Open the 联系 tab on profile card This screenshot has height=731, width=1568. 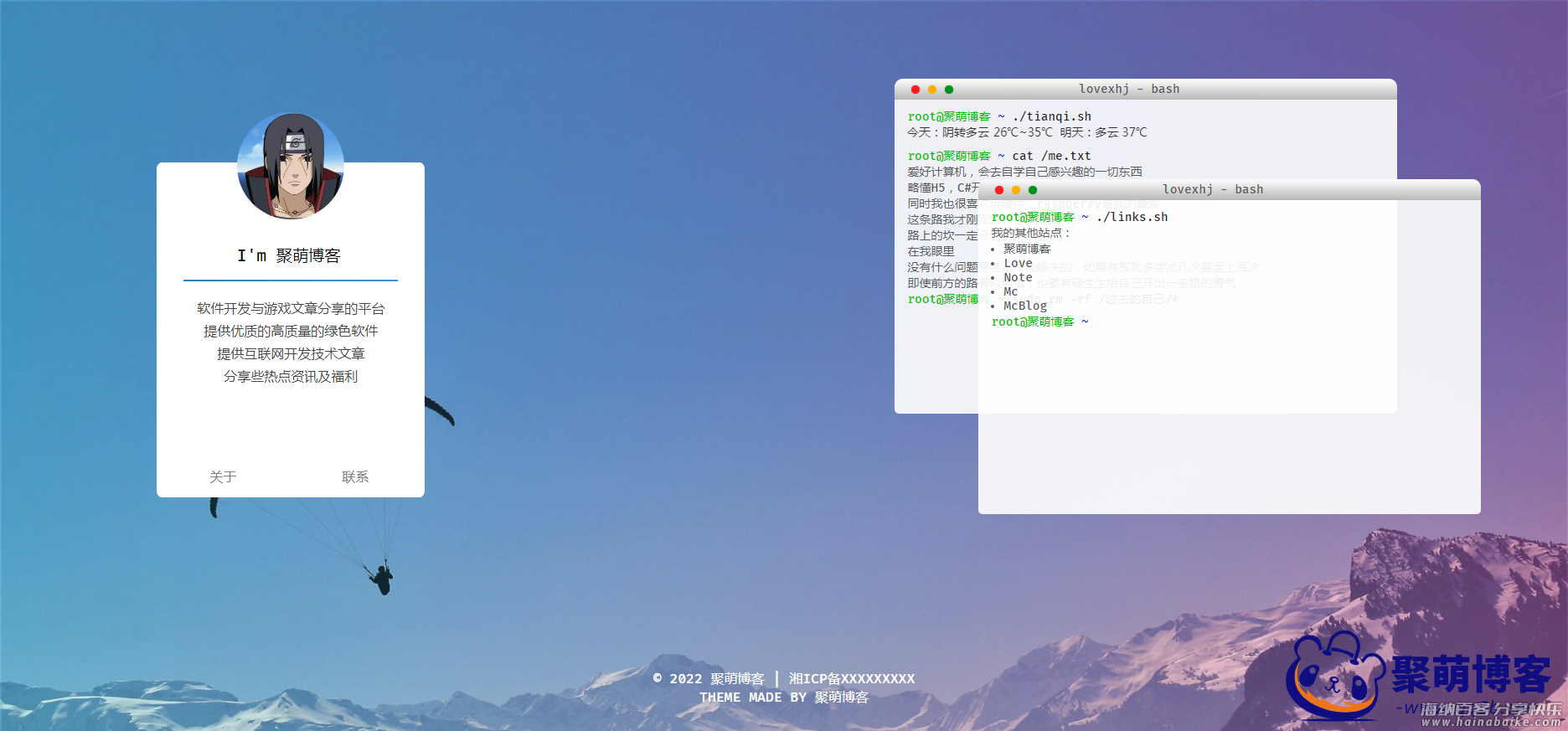(x=355, y=476)
